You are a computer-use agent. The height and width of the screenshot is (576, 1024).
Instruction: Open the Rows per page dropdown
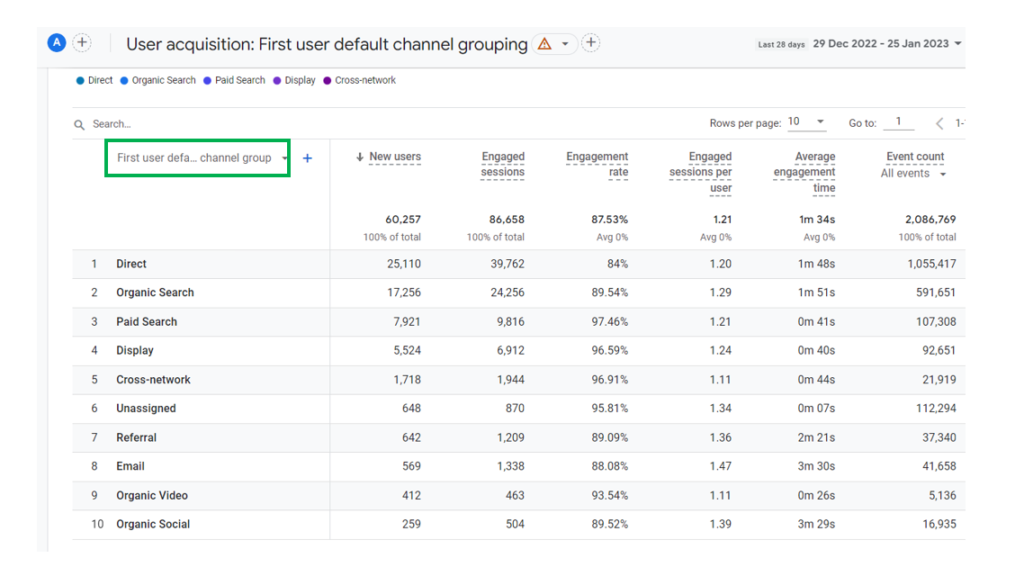click(x=807, y=122)
